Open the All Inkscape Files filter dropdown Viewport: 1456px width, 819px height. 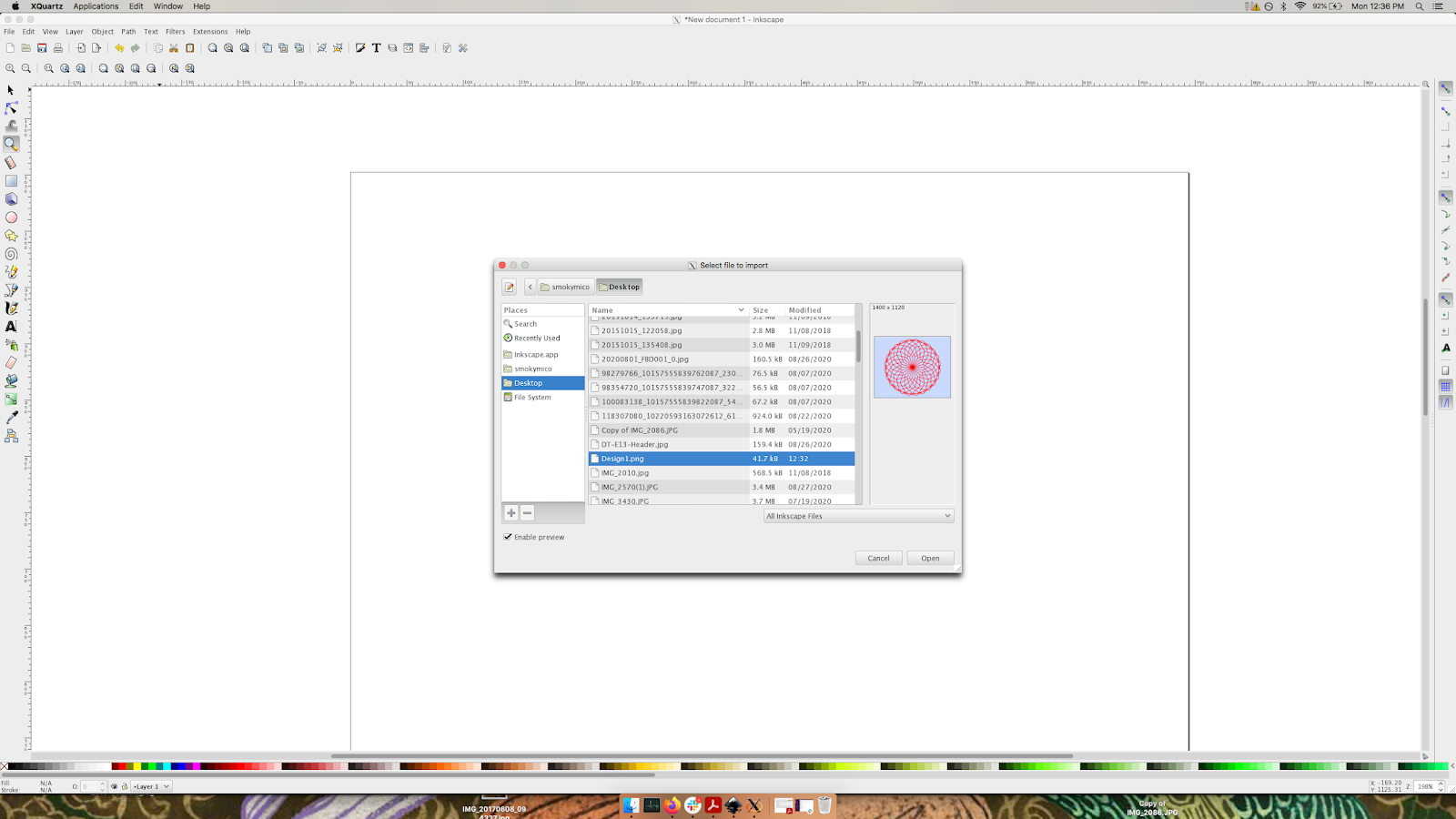(x=856, y=516)
